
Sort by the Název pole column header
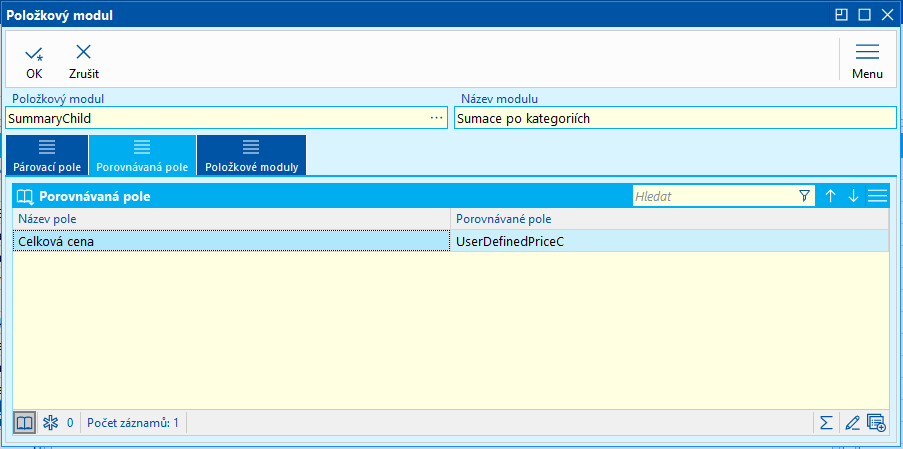click(x=232, y=219)
